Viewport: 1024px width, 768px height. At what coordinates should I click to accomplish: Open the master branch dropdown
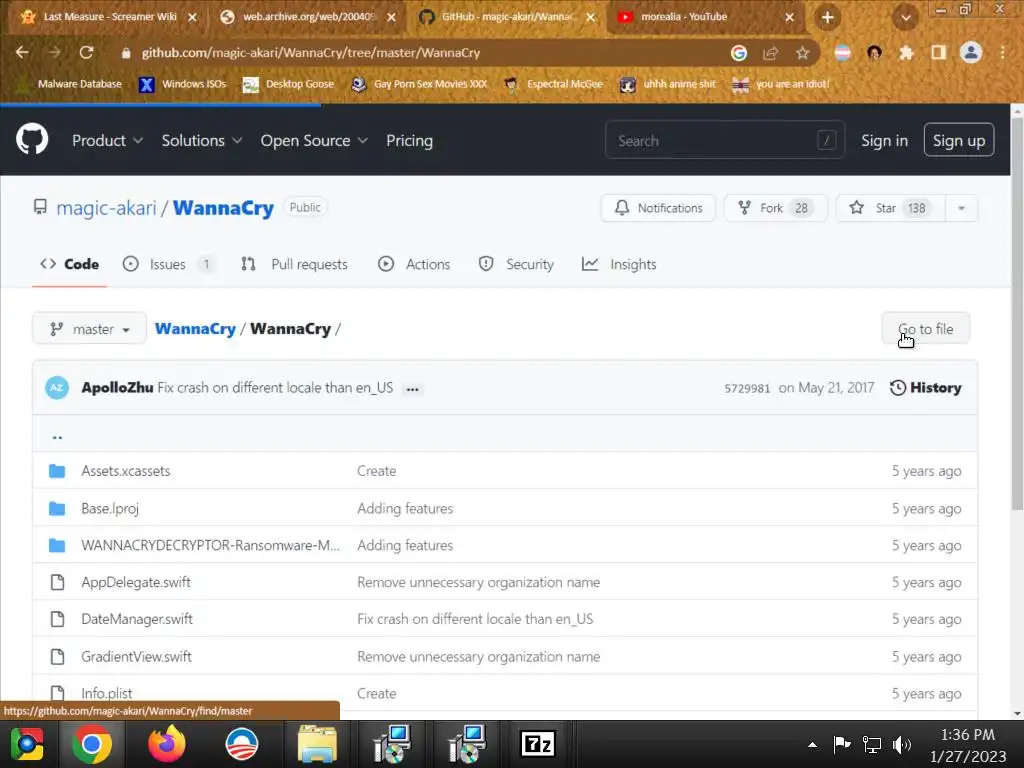[x=89, y=328]
